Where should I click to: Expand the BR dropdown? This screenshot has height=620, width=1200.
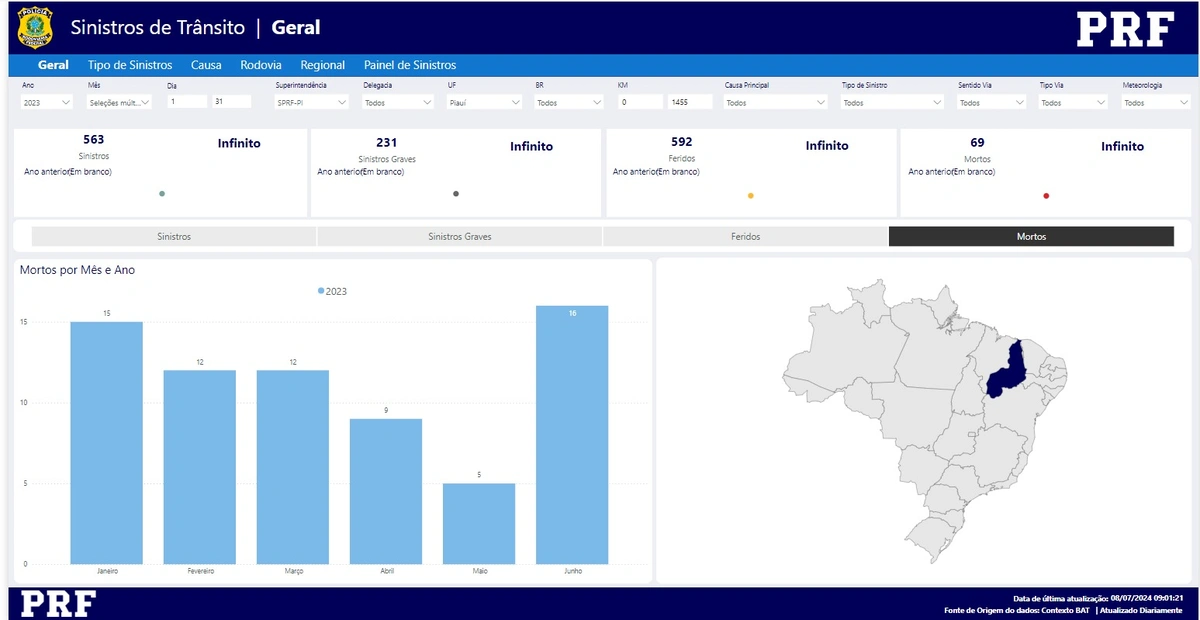[x=569, y=102]
